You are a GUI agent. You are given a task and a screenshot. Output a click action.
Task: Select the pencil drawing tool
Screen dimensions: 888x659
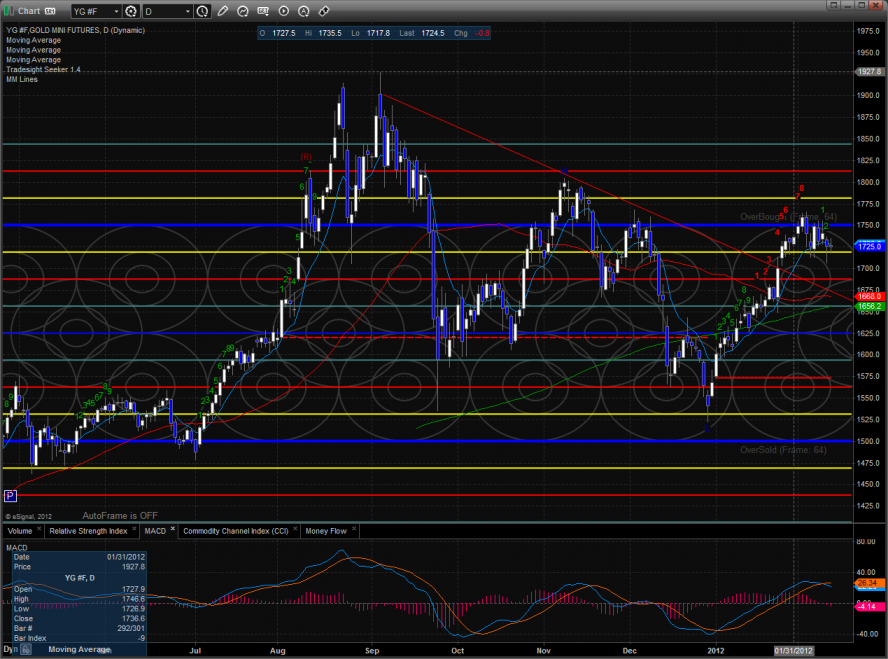coord(221,11)
